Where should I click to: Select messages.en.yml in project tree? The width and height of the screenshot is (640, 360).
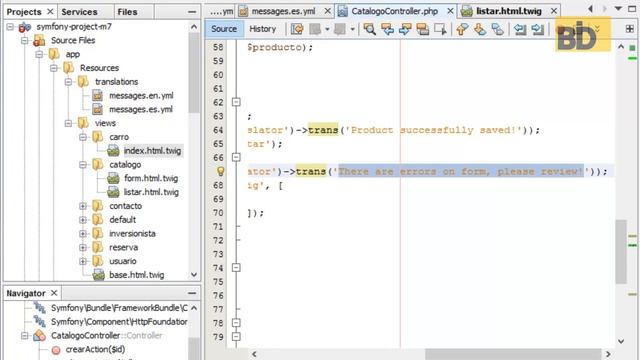click(141, 96)
